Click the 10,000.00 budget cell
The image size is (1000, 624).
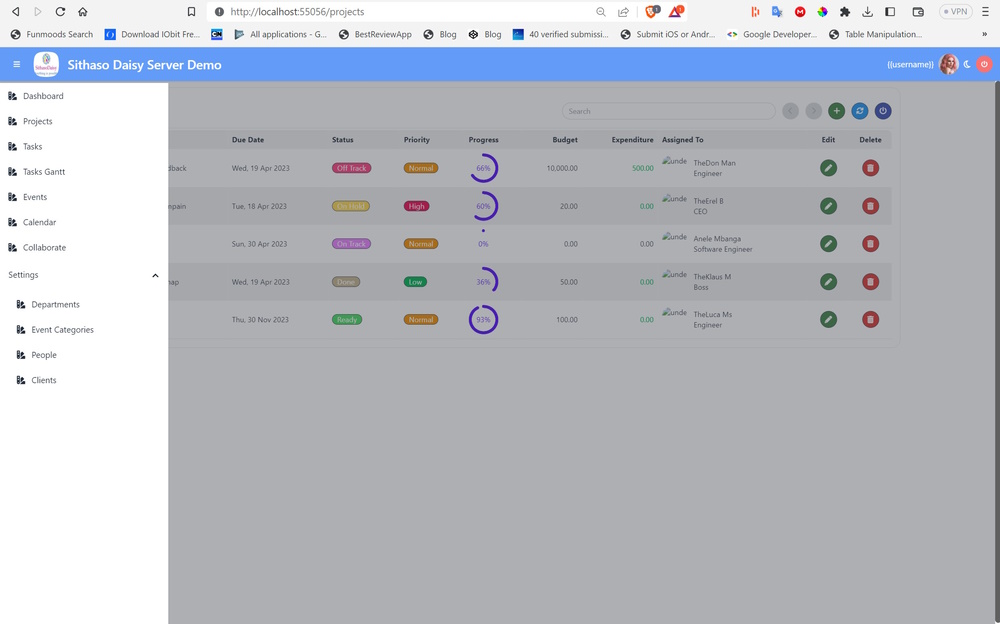(x=562, y=168)
